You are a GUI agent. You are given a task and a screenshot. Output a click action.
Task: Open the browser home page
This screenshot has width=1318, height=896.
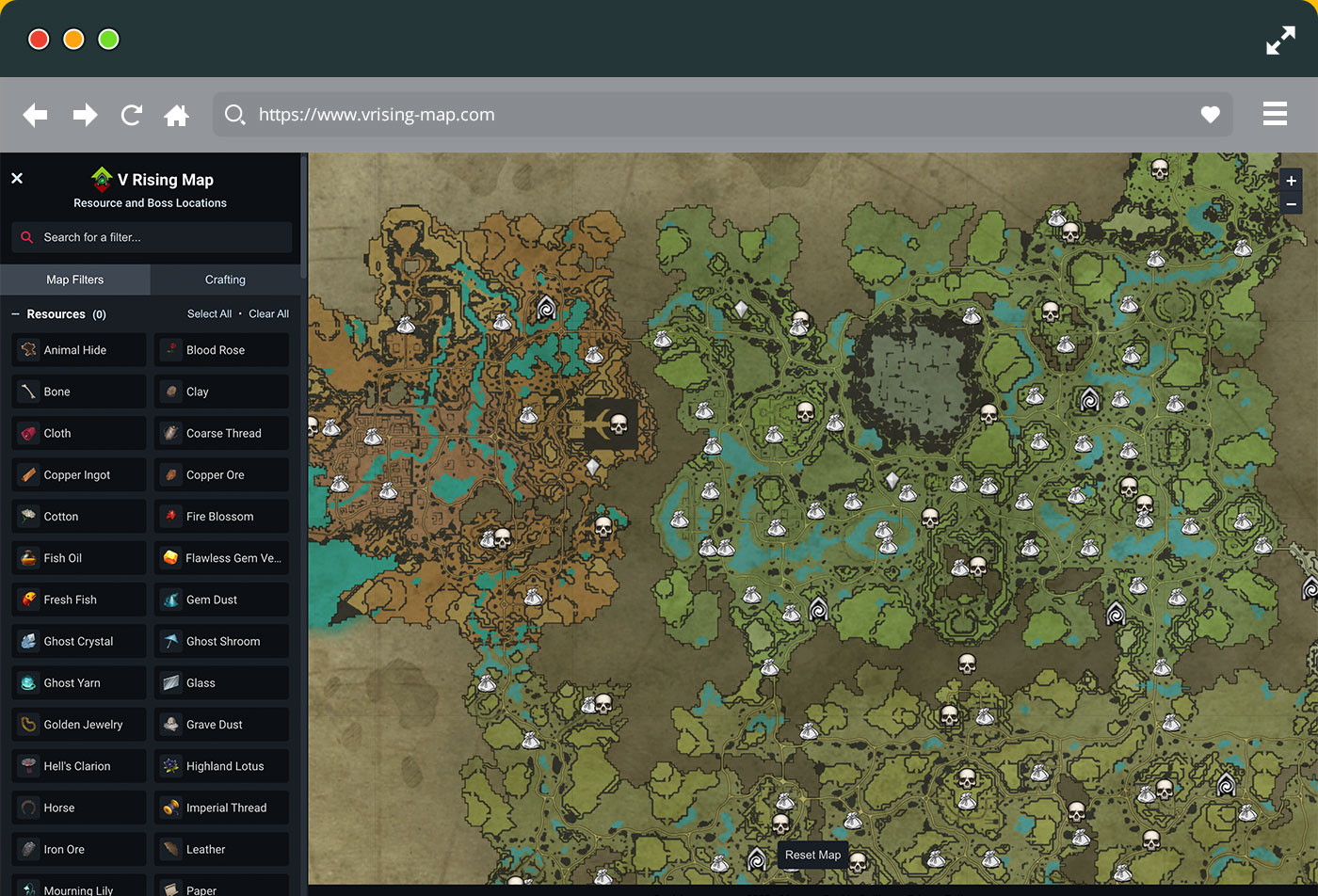click(x=176, y=115)
